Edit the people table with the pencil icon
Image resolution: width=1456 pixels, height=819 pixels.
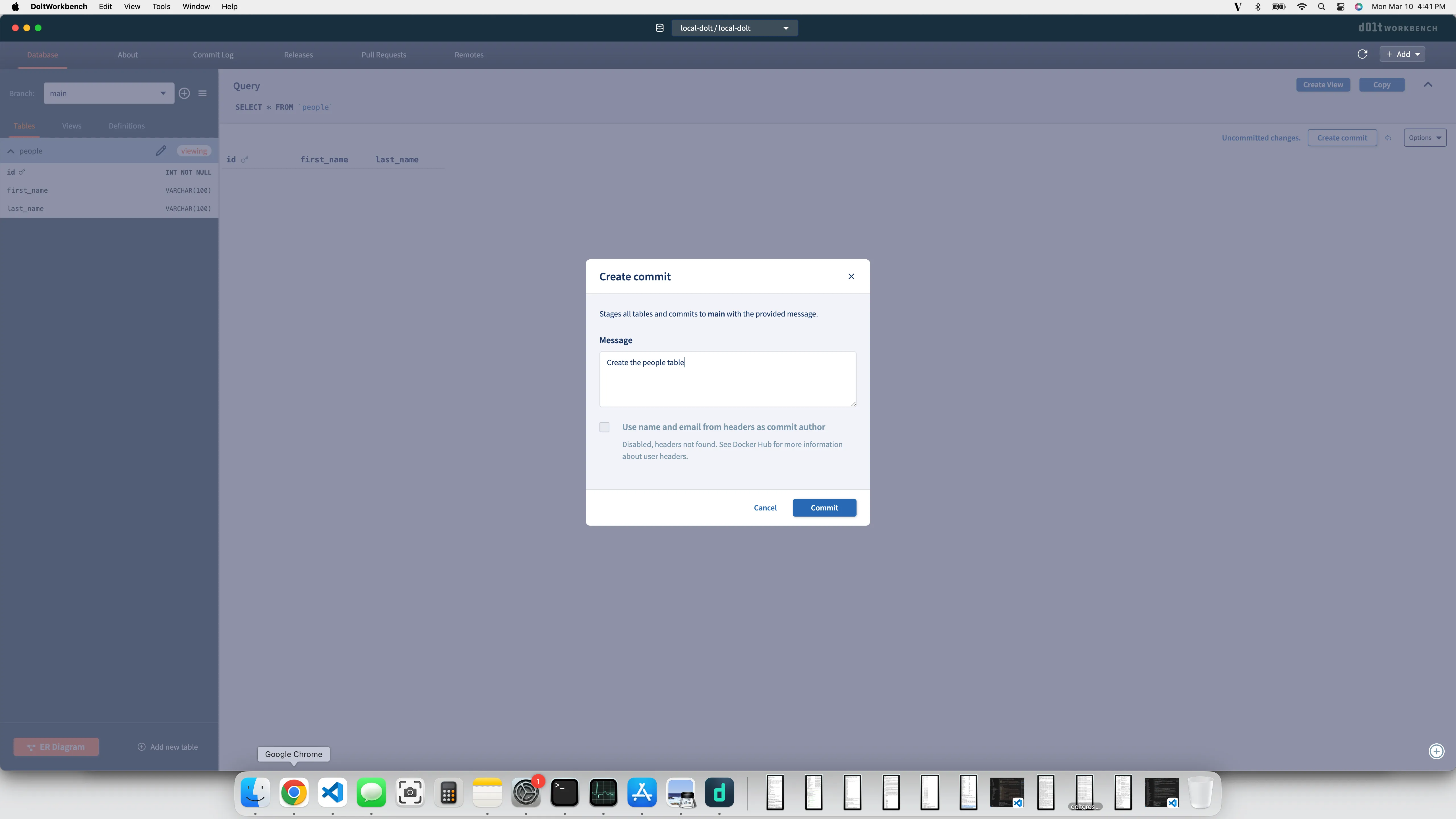(x=160, y=150)
